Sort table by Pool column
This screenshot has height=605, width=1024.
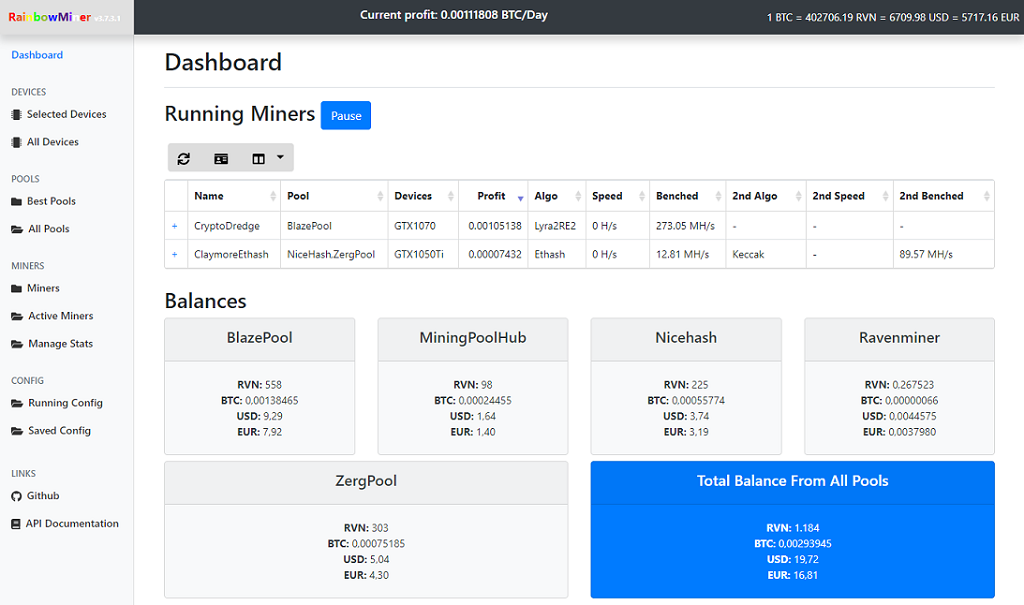(334, 196)
